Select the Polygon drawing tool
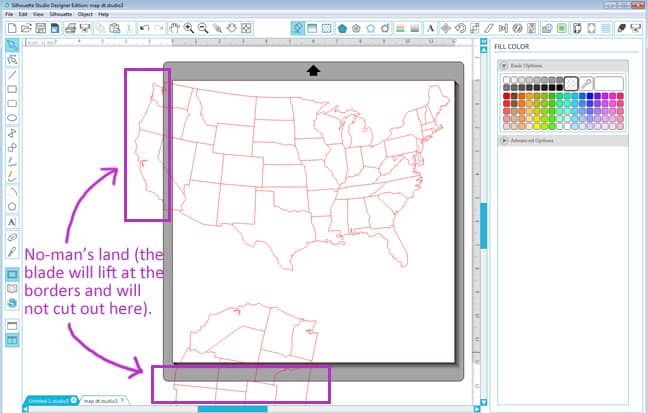 [12, 206]
